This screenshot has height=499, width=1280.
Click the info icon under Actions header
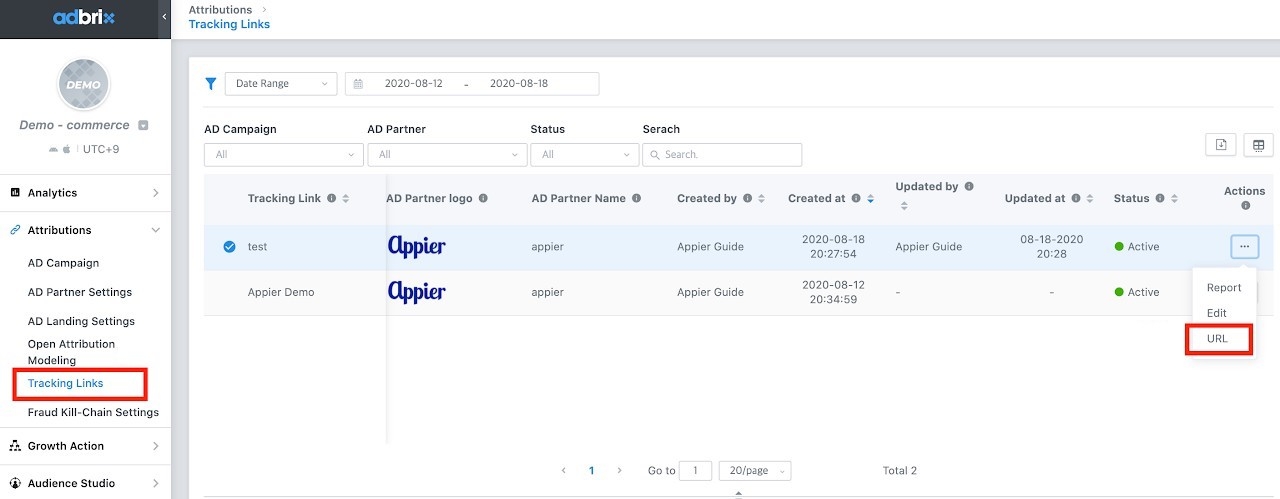coord(1245,206)
